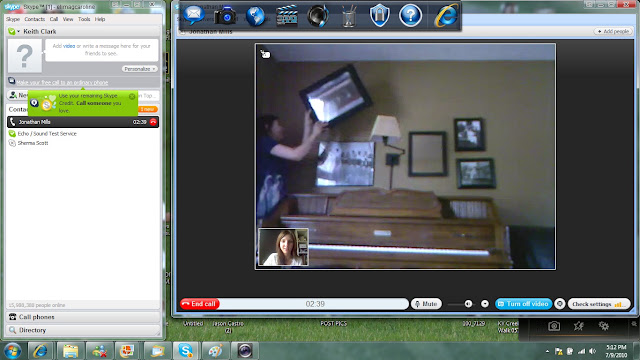Expand the status dropdown beside Keith Clark

(18, 31)
